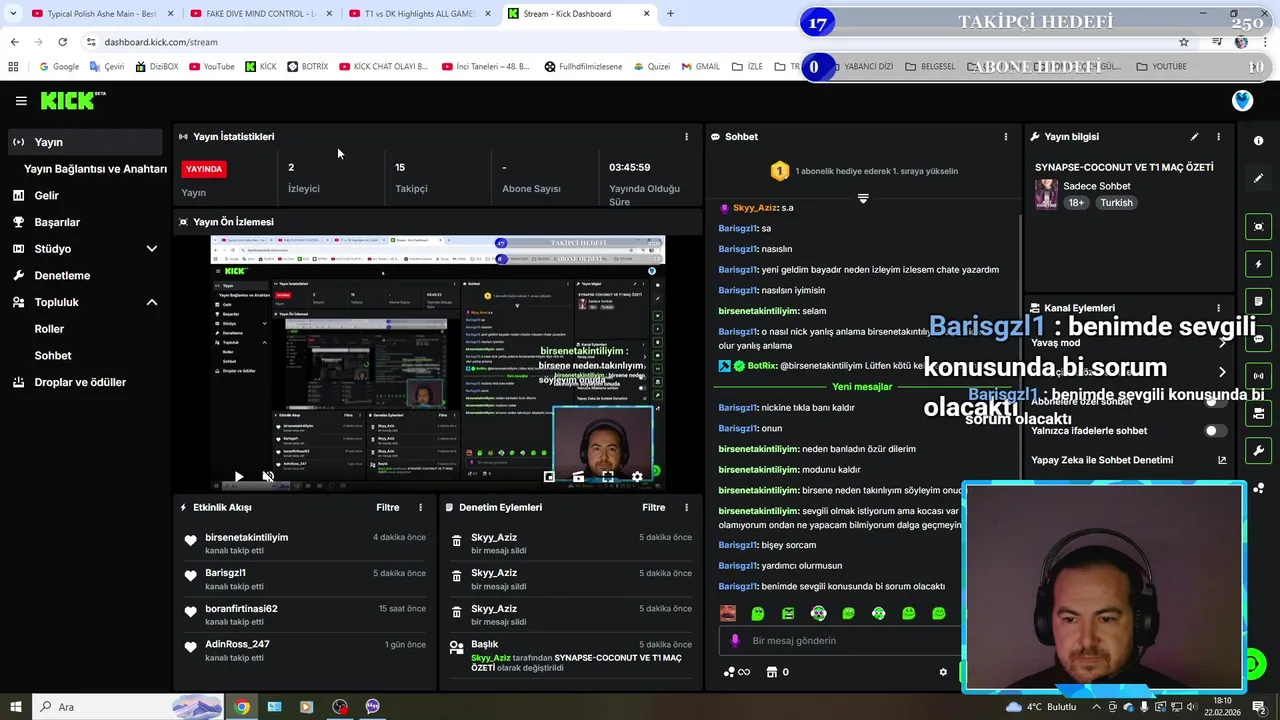Open Denetim Eylemleri Filtre dropdown
The height and width of the screenshot is (720, 1280).
[654, 508]
